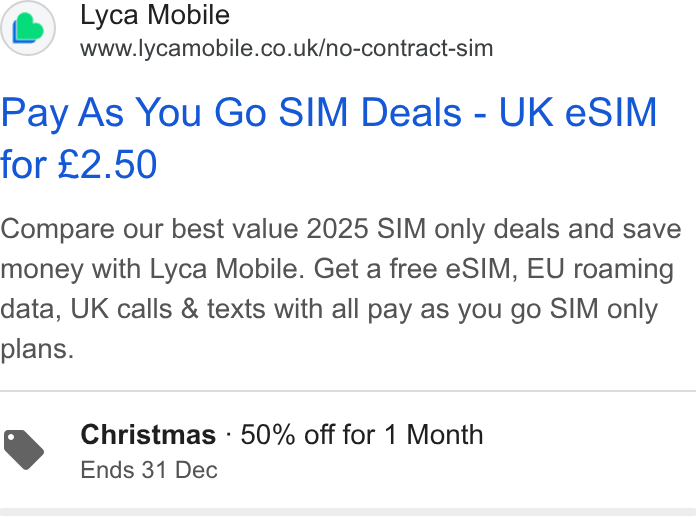Open the Pay As You Go SIM Deals headline
This screenshot has width=696, height=516.
(x=328, y=138)
